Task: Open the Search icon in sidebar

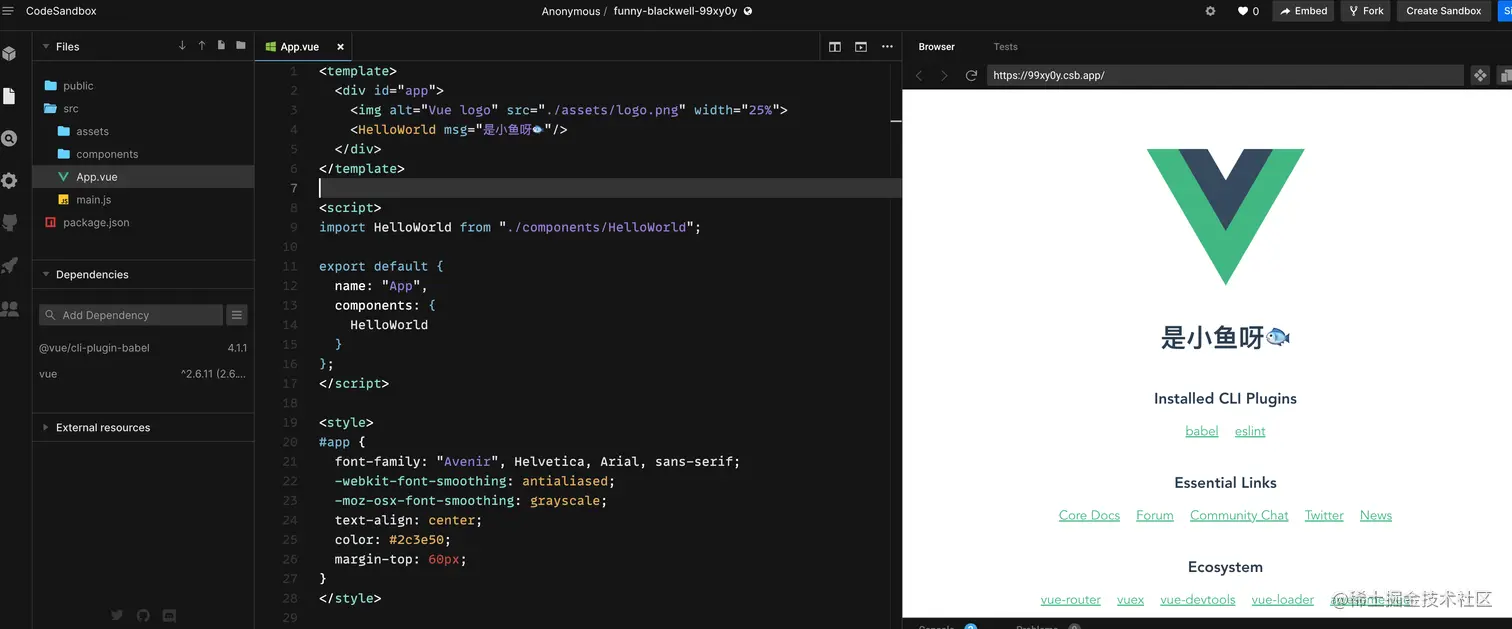Action: pyautogui.click(x=9, y=138)
